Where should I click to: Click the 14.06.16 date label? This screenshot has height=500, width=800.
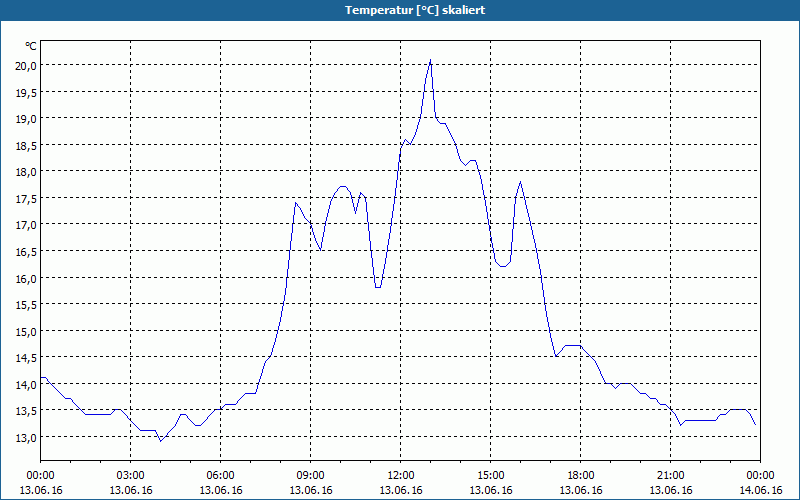click(760, 490)
